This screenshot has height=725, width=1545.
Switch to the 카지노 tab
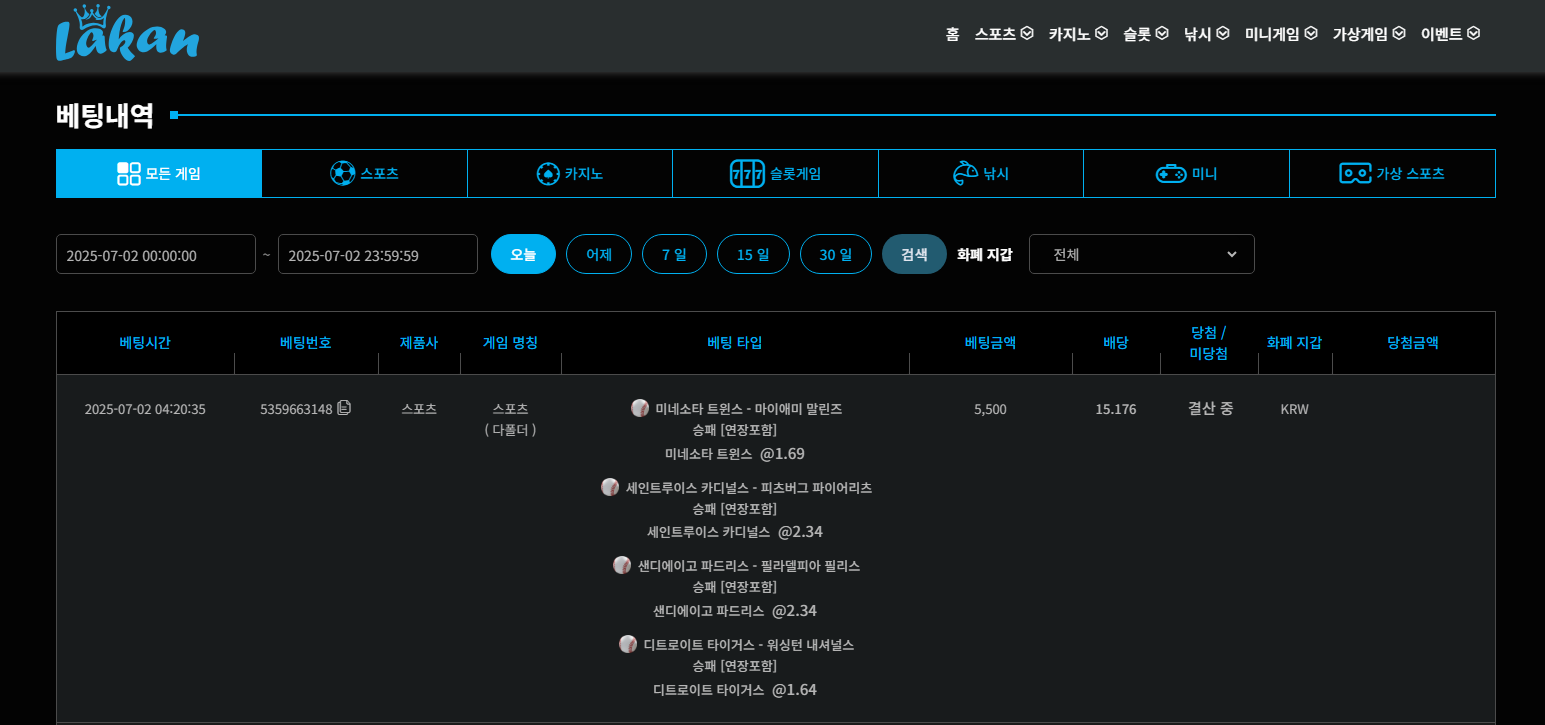(569, 174)
